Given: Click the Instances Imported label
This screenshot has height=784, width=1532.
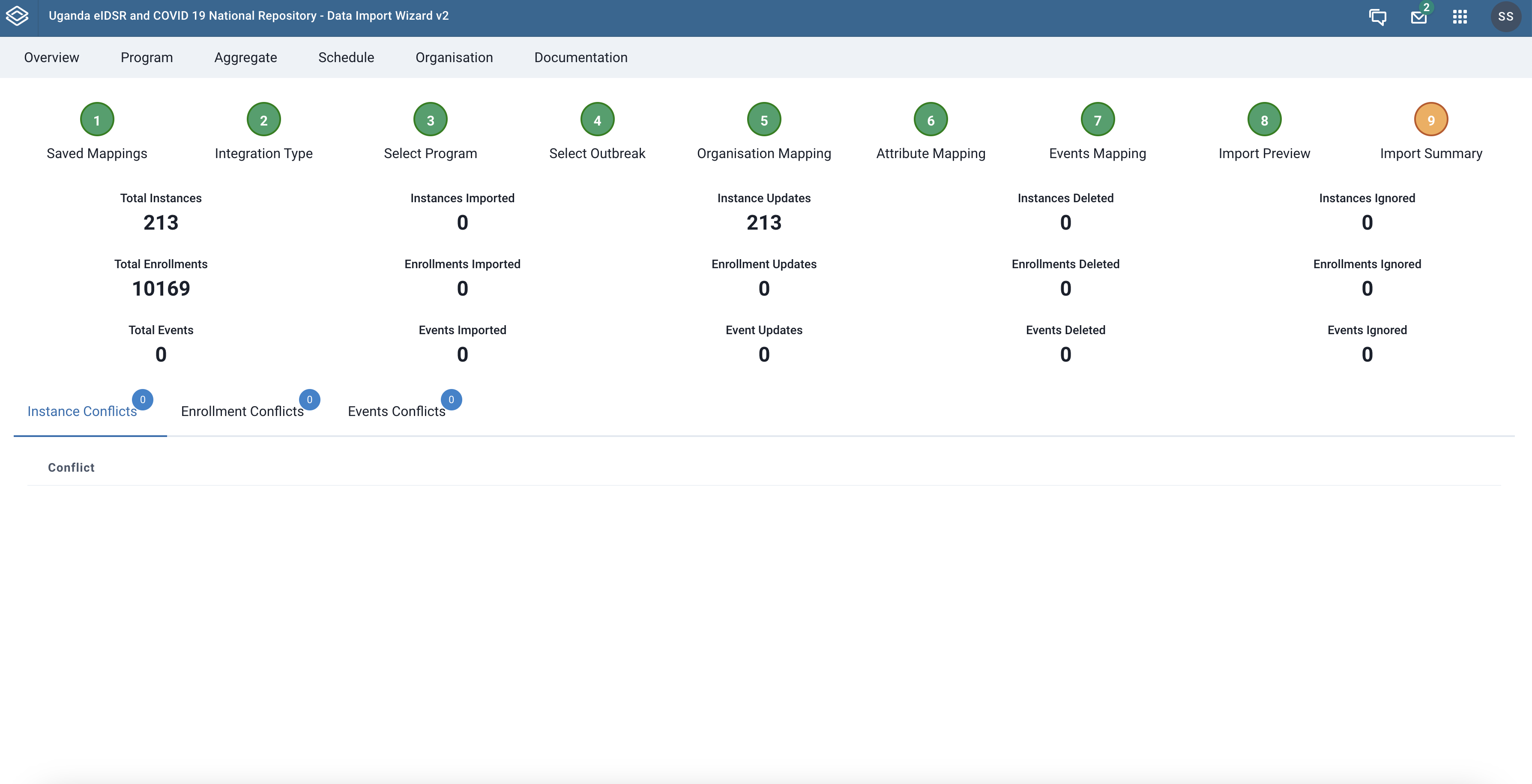Looking at the screenshot, I should click(463, 198).
